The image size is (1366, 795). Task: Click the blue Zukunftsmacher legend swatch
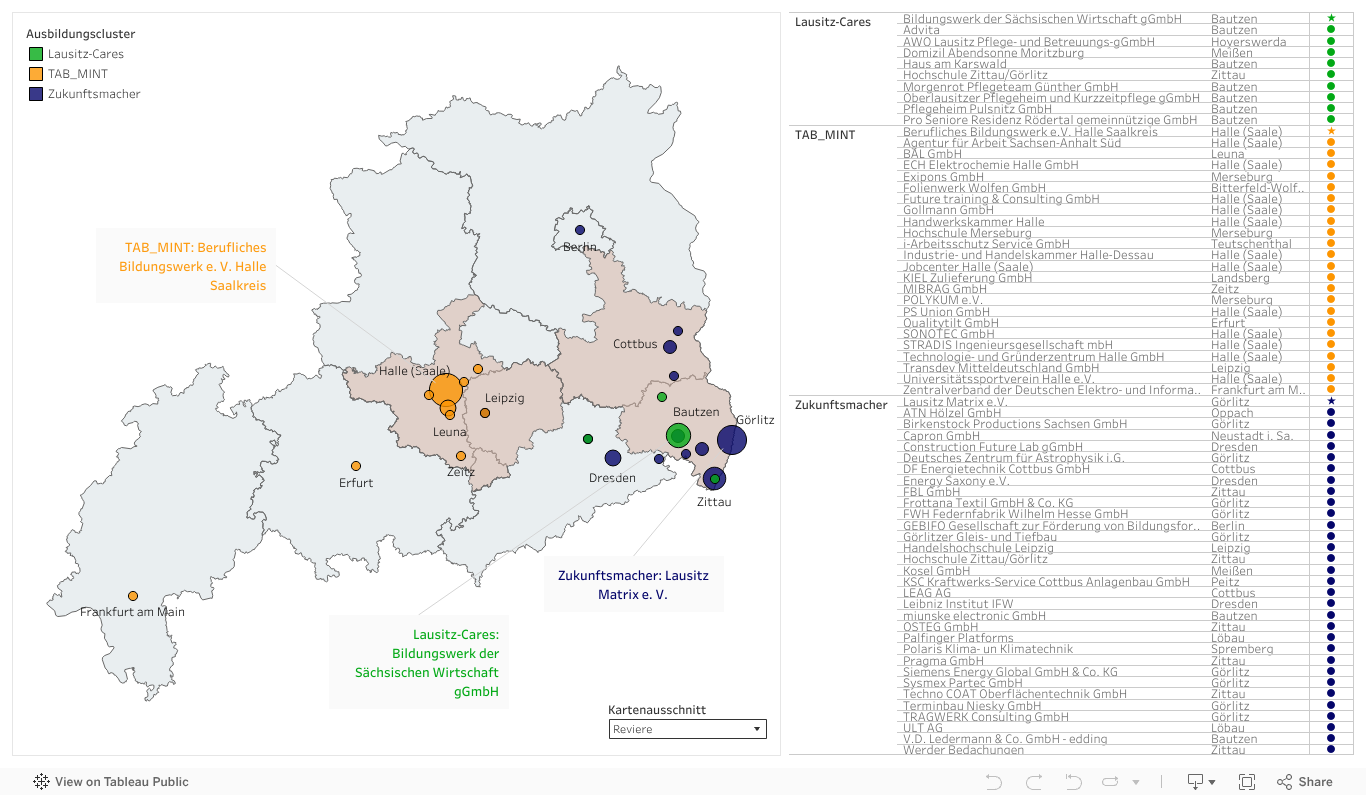(x=35, y=94)
